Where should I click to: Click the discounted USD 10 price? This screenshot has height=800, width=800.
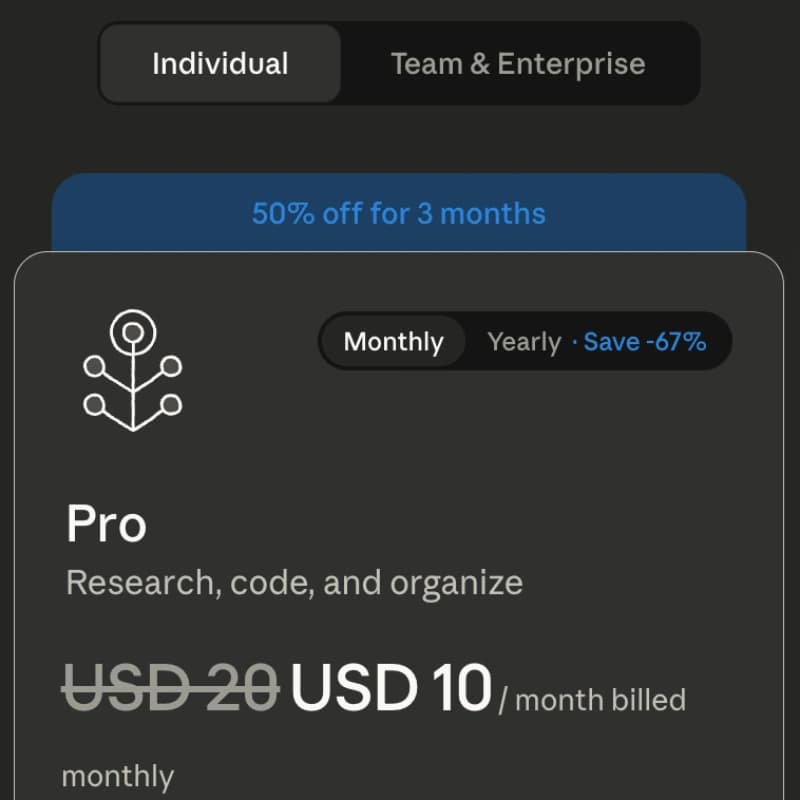391,687
